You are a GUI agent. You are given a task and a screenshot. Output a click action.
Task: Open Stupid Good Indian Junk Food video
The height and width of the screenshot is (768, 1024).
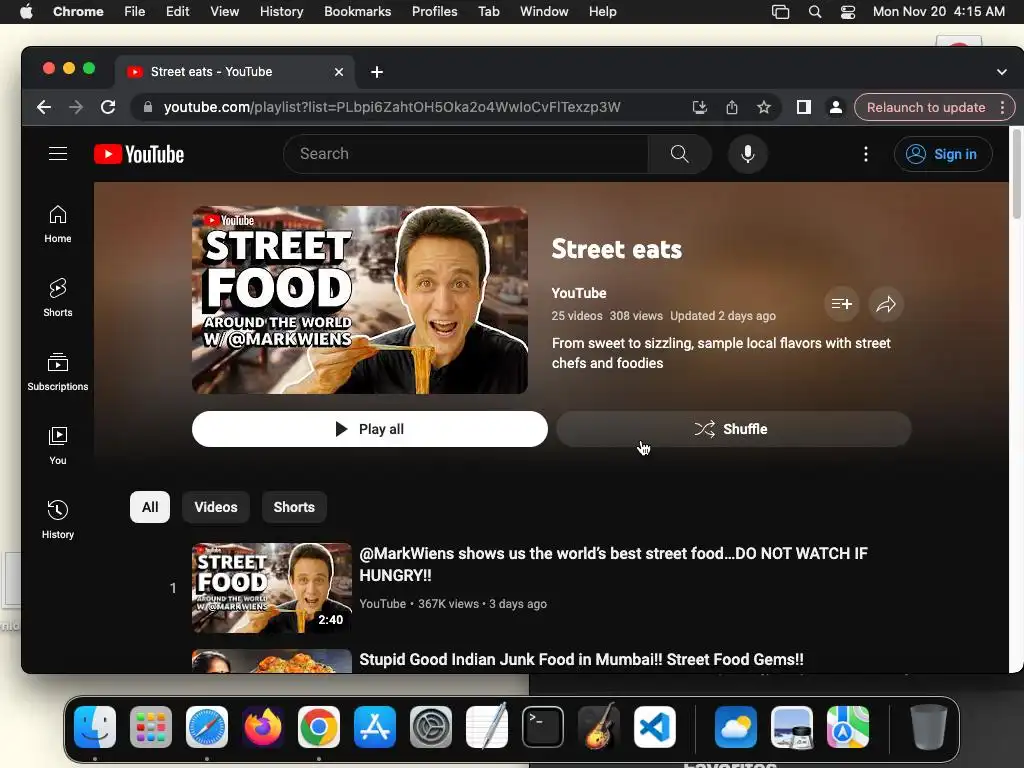point(581,660)
